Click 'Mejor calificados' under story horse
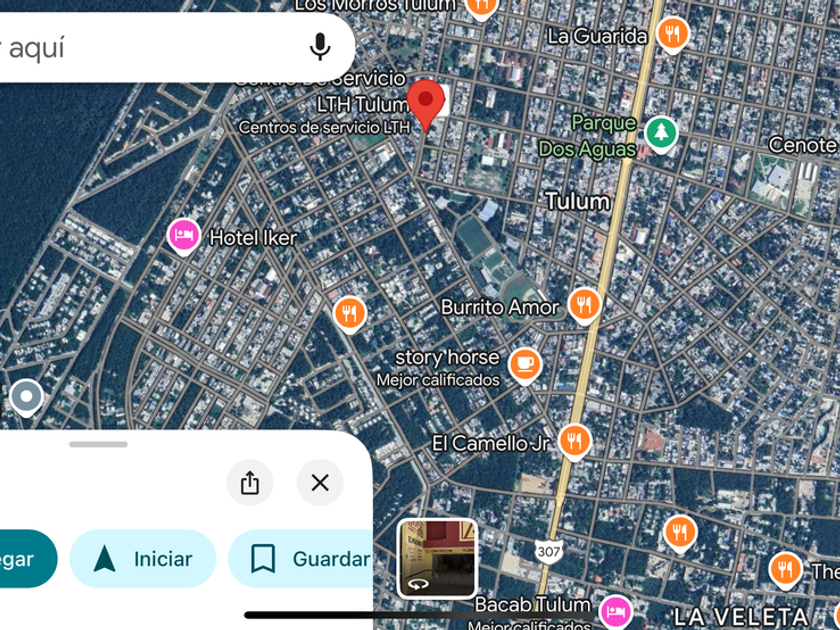This screenshot has height=630, width=840. (438, 380)
